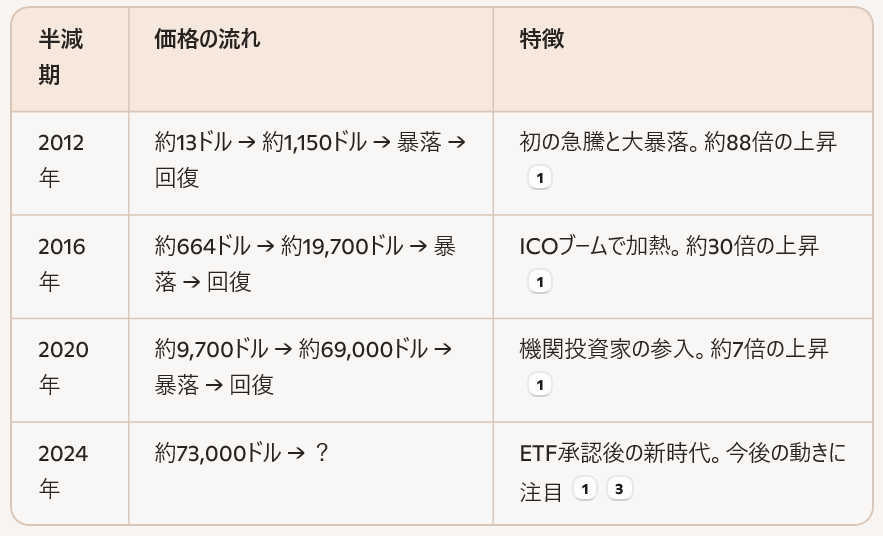Click citation badge 3 in the 2024 row
The width and height of the screenshot is (883, 536).
tap(619, 489)
